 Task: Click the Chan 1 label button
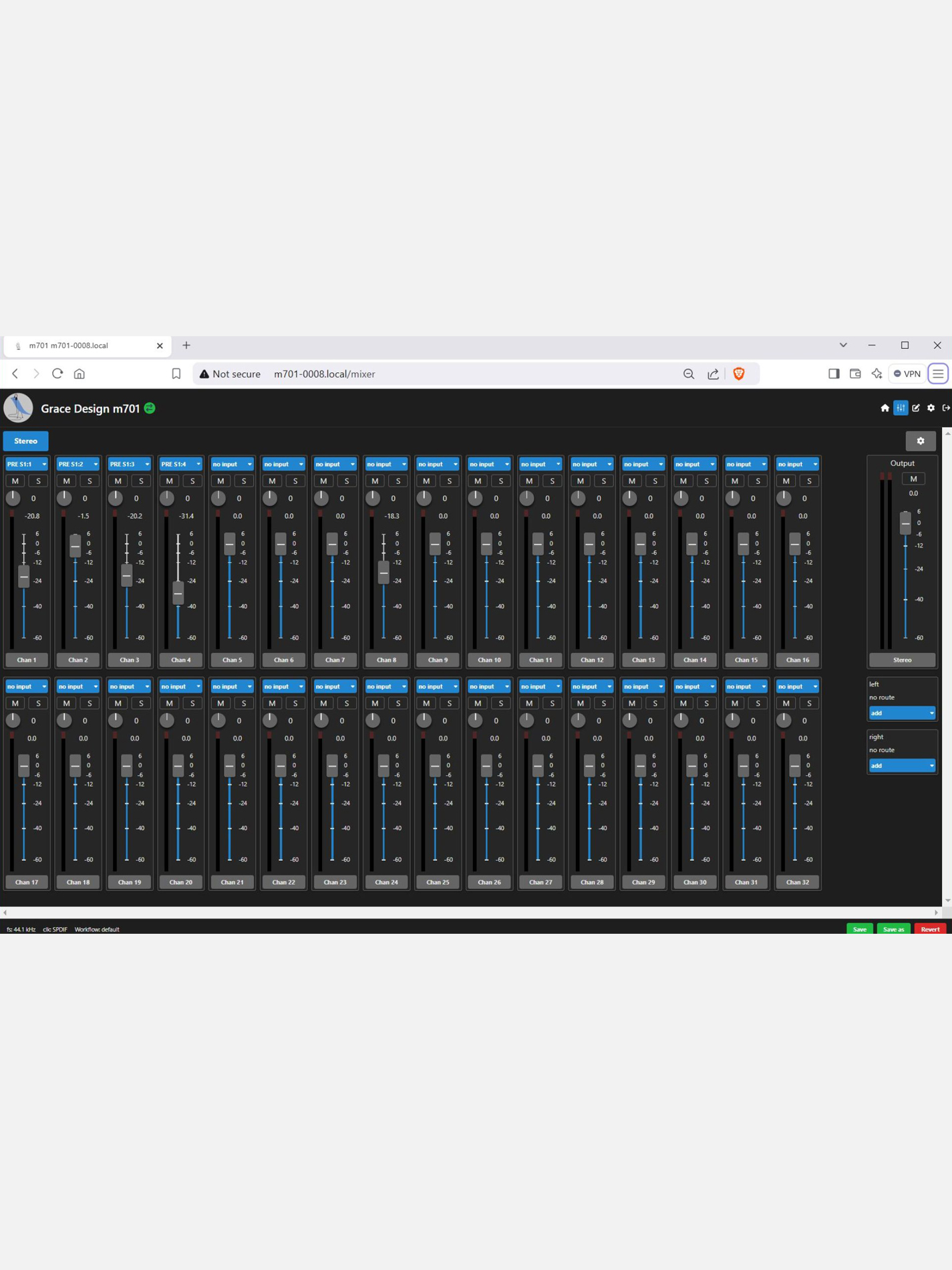(27, 660)
